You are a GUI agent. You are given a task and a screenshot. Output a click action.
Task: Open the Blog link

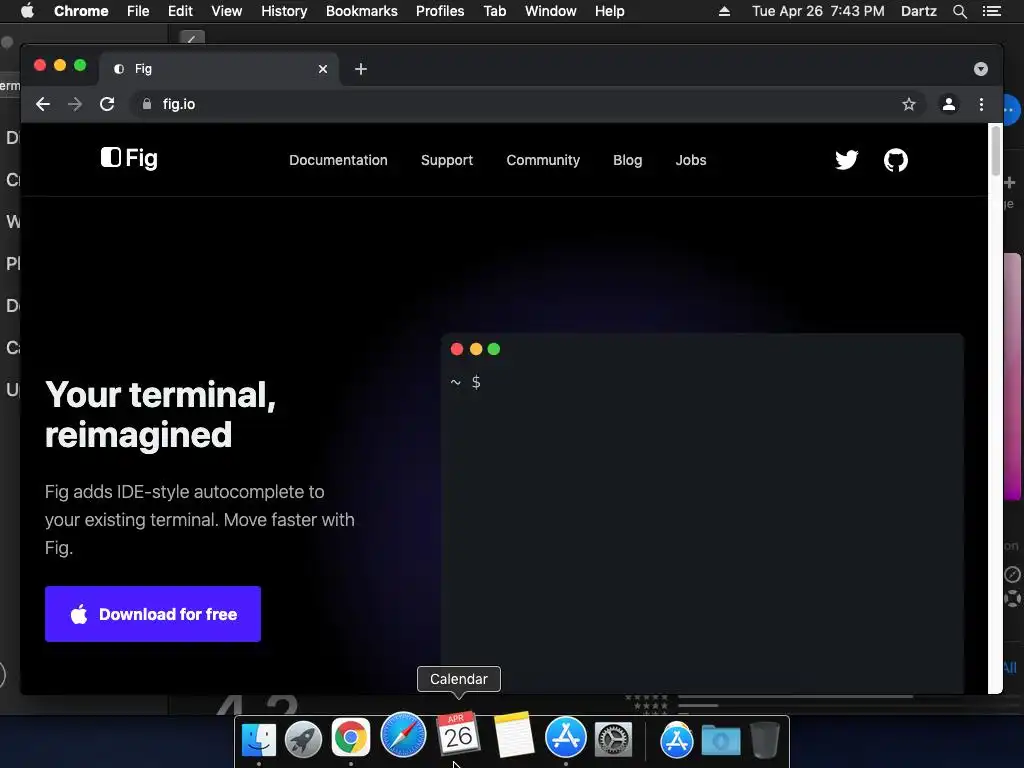628,160
